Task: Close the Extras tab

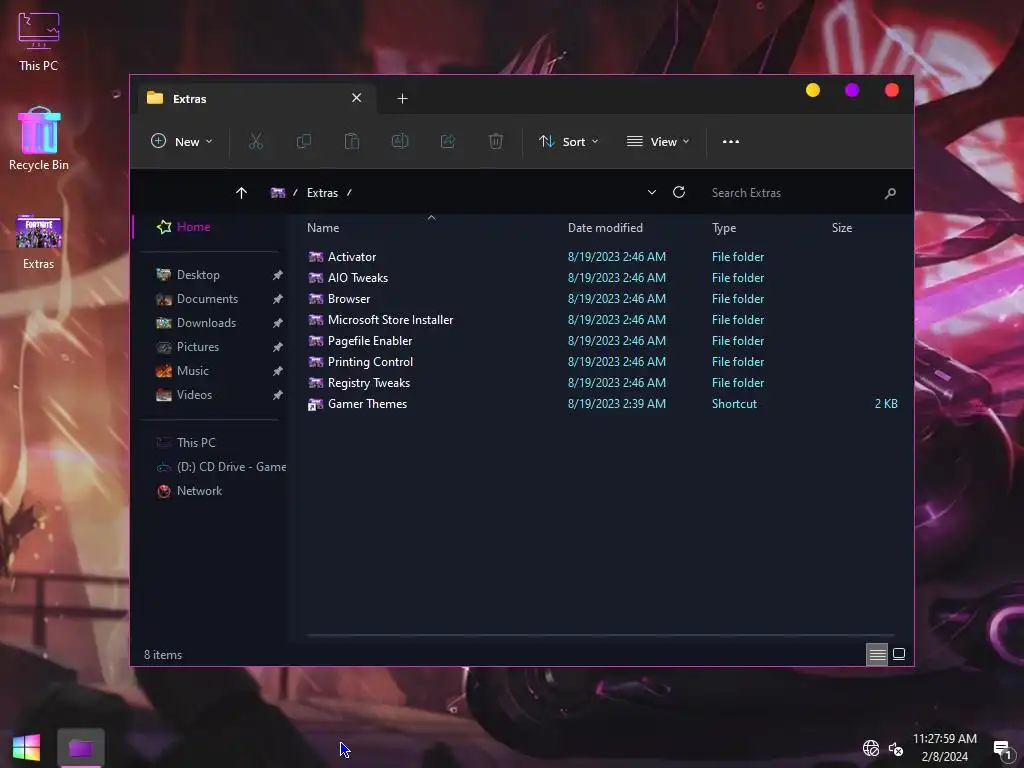Action: (x=357, y=98)
